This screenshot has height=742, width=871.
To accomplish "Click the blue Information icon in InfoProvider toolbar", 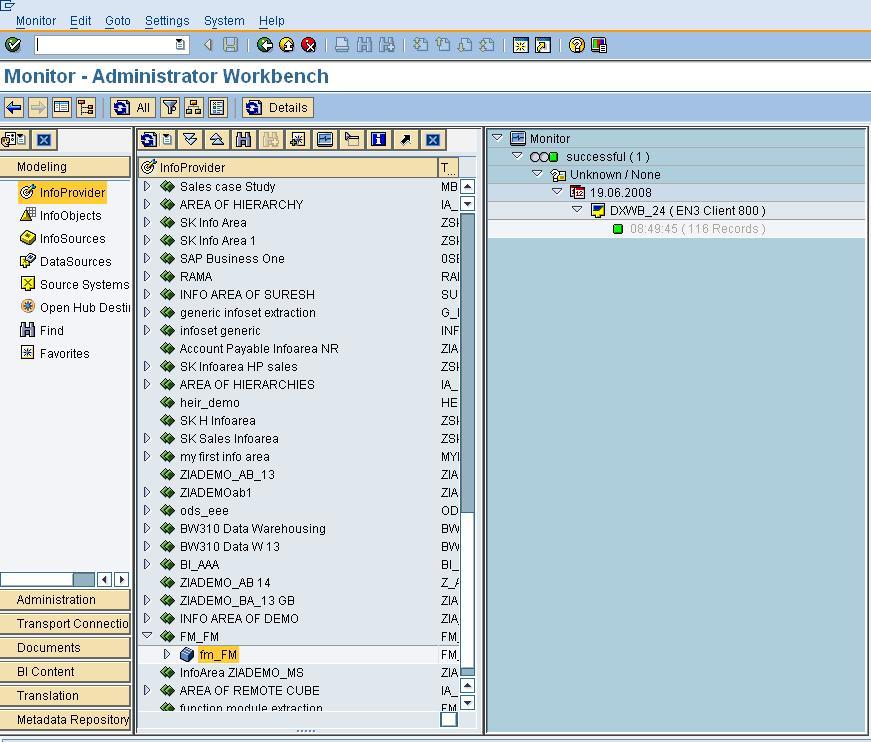I will pyautogui.click(x=378, y=139).
